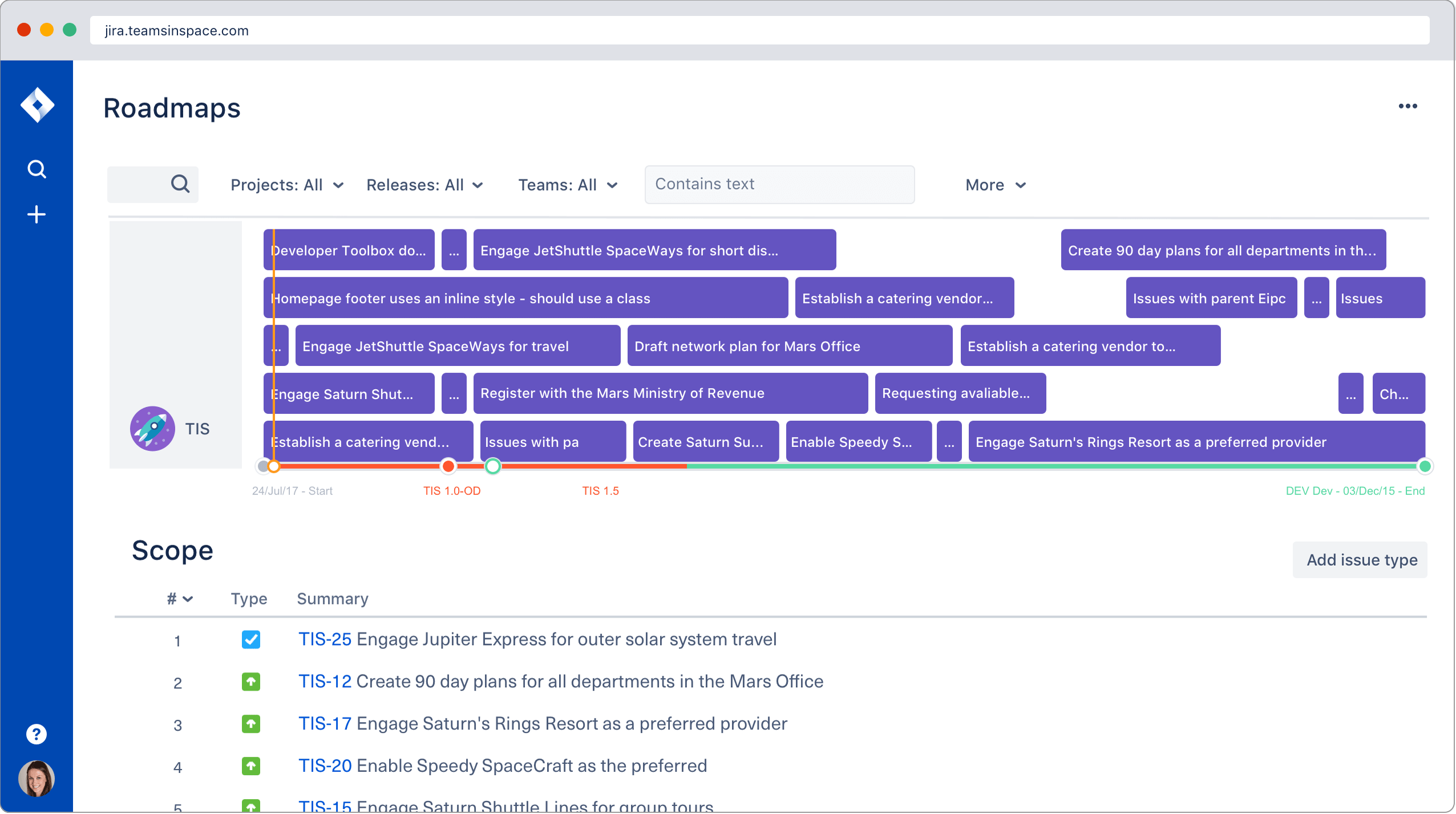The width and height of the screenshot is (1456, 814).
Task: Click the plus create icon in sidebar
Action: (37, 215)
